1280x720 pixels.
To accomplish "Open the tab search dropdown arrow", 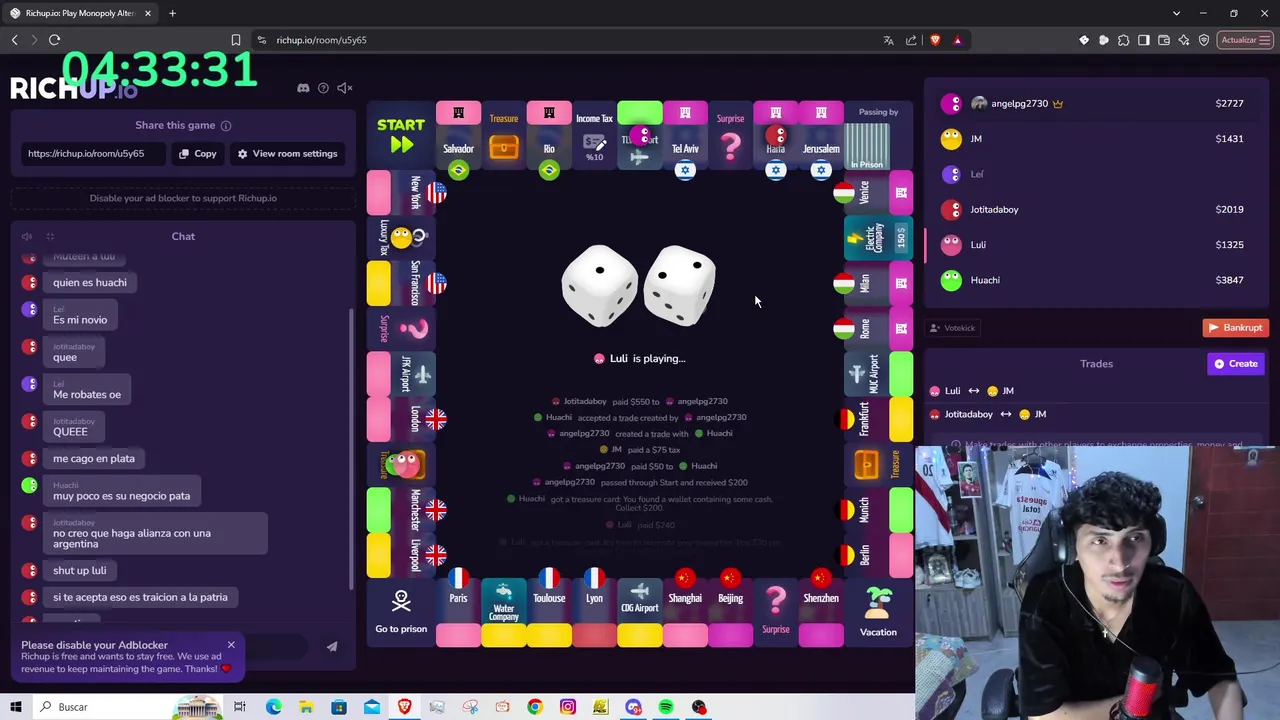I will pyautogui.click(x=1176, y=13).
